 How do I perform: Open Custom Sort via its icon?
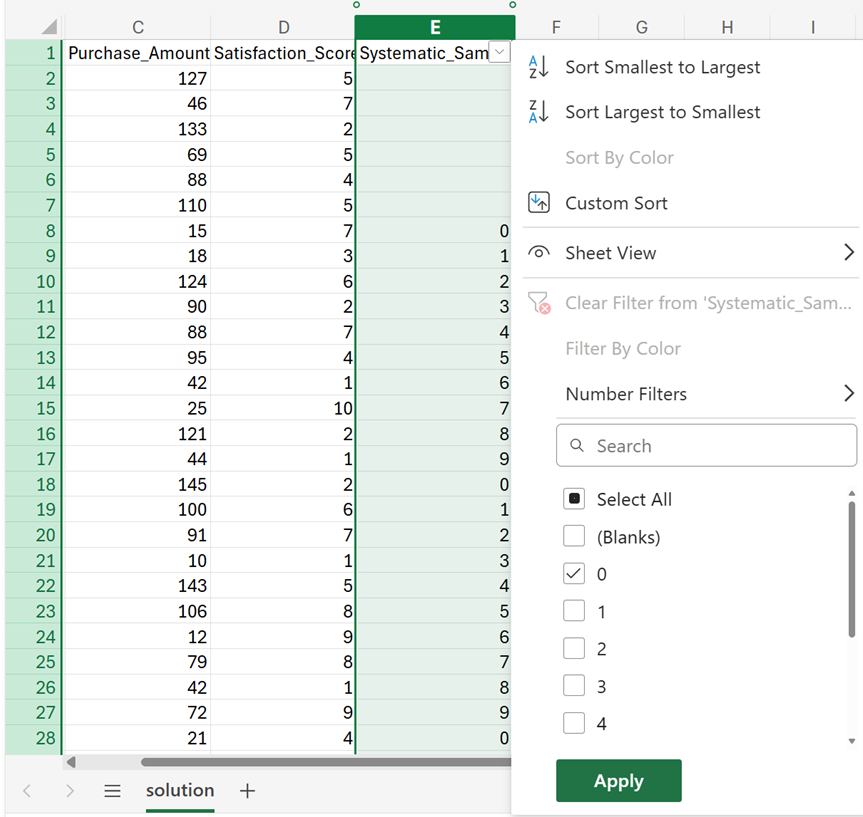coord(538,203)
